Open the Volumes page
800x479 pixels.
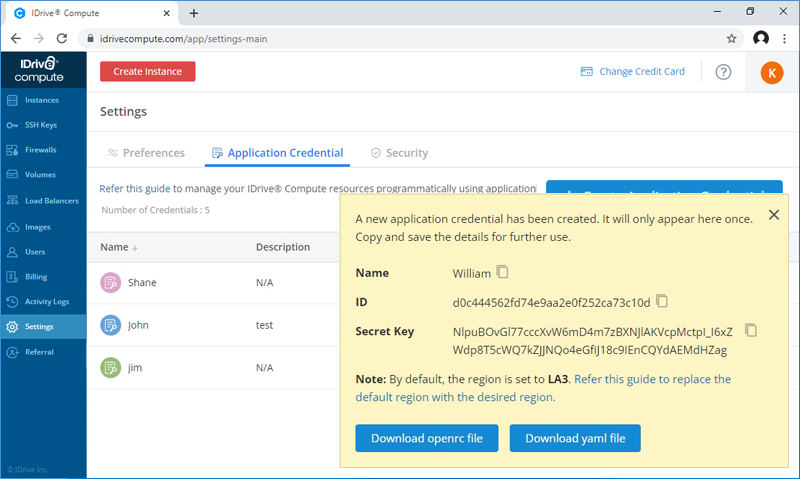43,174
